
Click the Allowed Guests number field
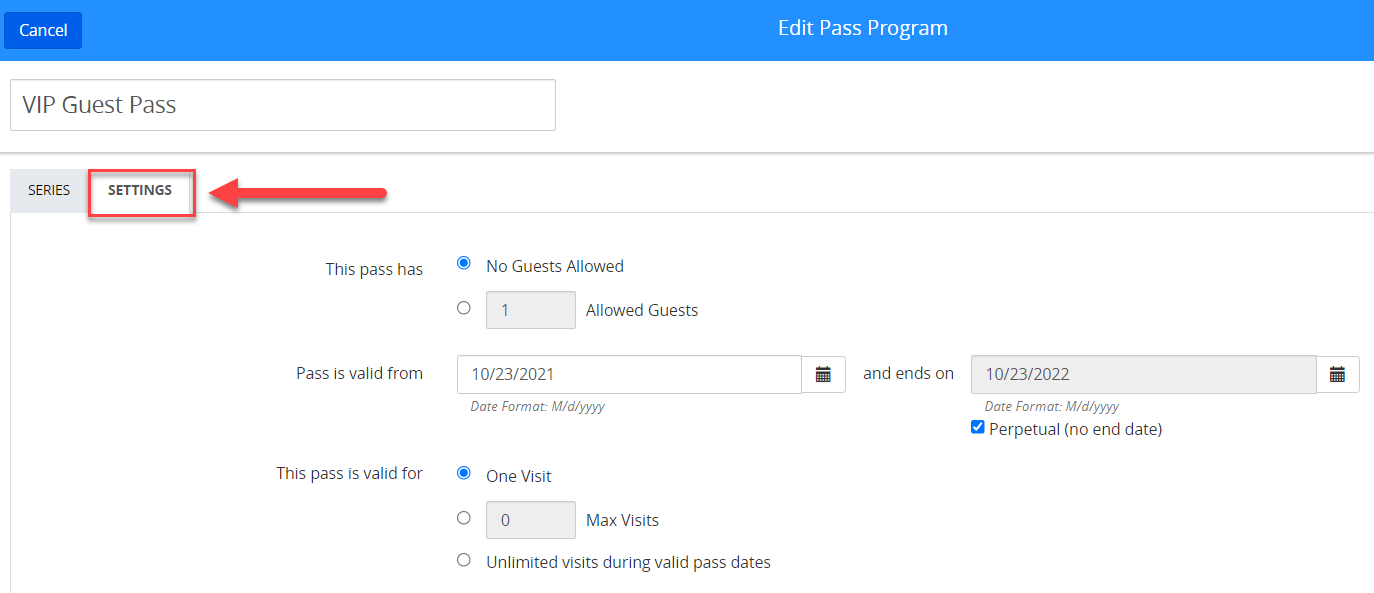coord(530,309)
